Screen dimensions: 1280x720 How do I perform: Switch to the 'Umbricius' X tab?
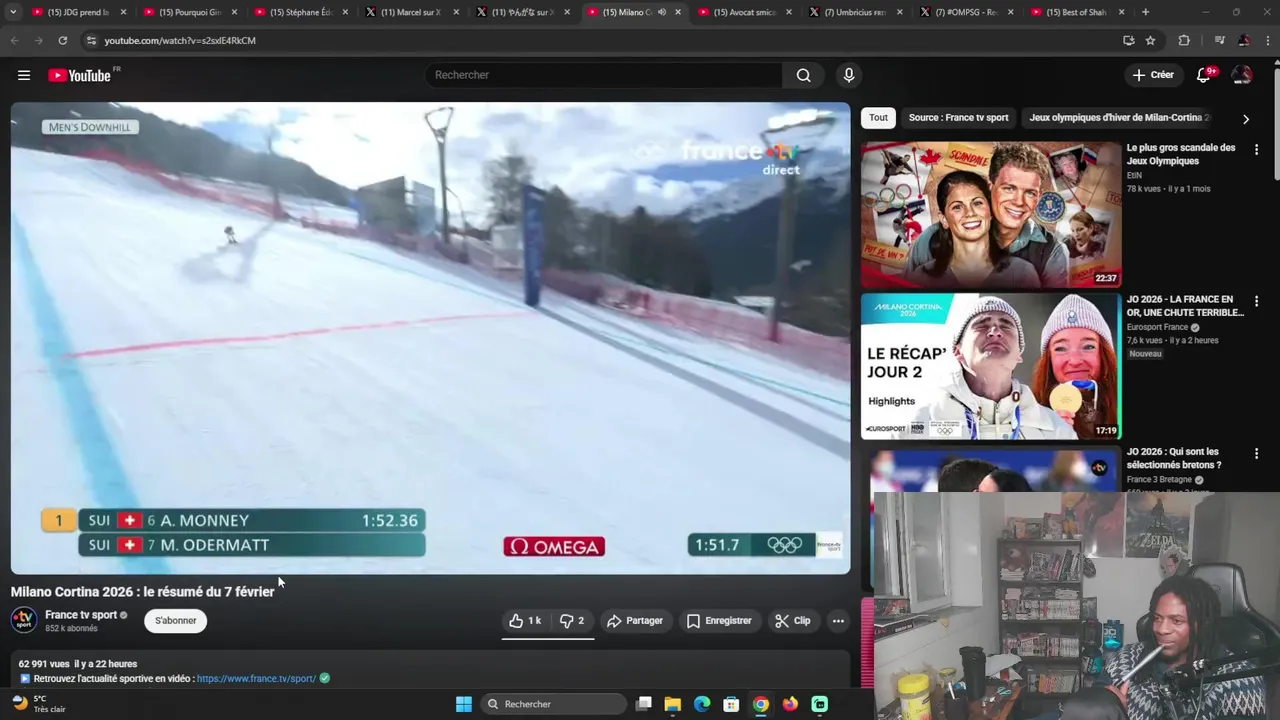[855, 12]
